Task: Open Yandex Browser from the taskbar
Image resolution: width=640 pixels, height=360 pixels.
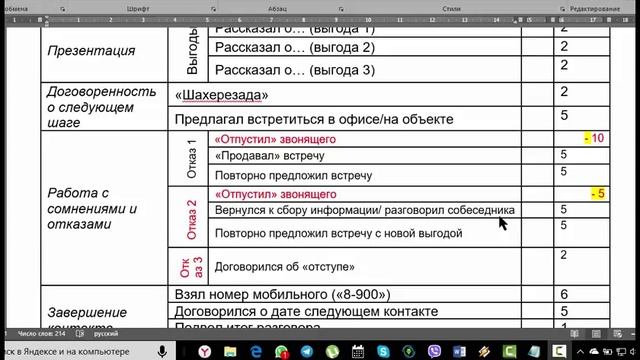Action: point(204,351)
